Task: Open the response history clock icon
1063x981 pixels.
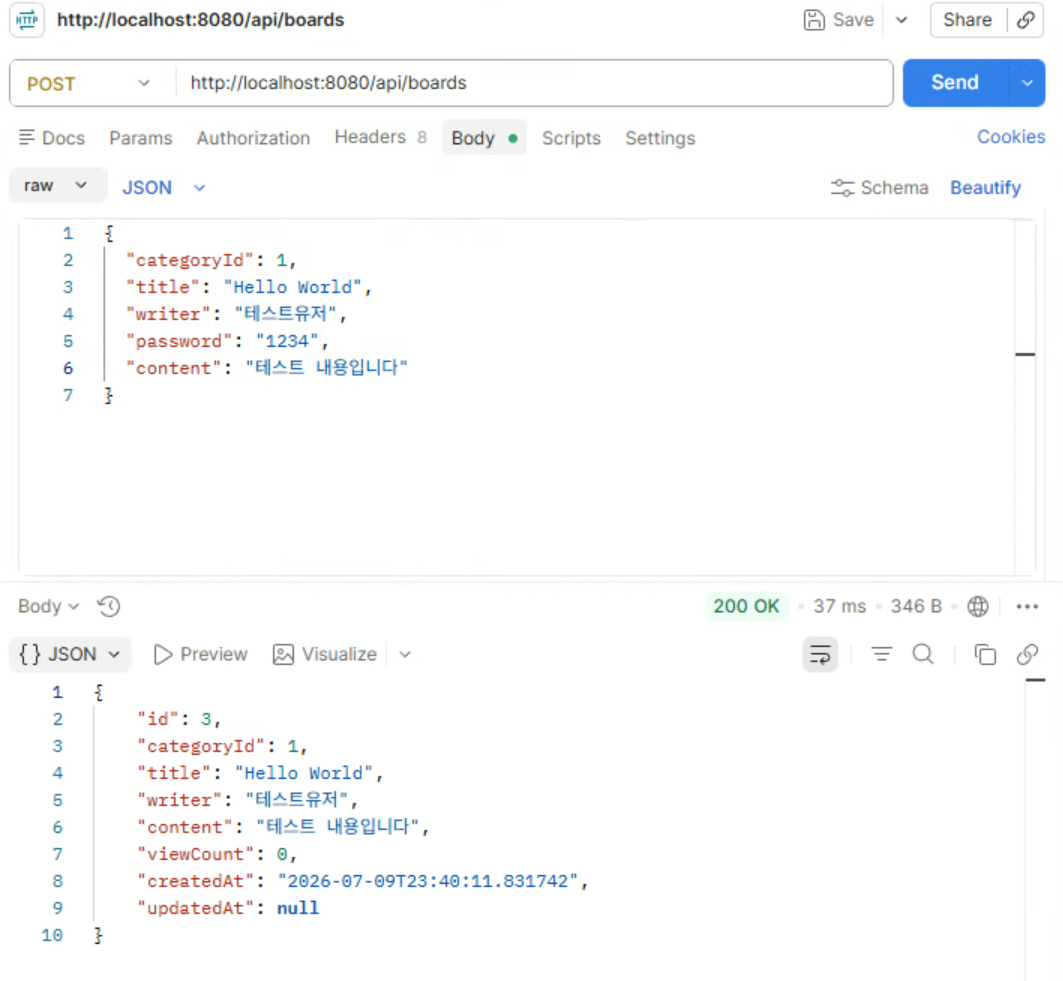Action: (x=108, y=606)
